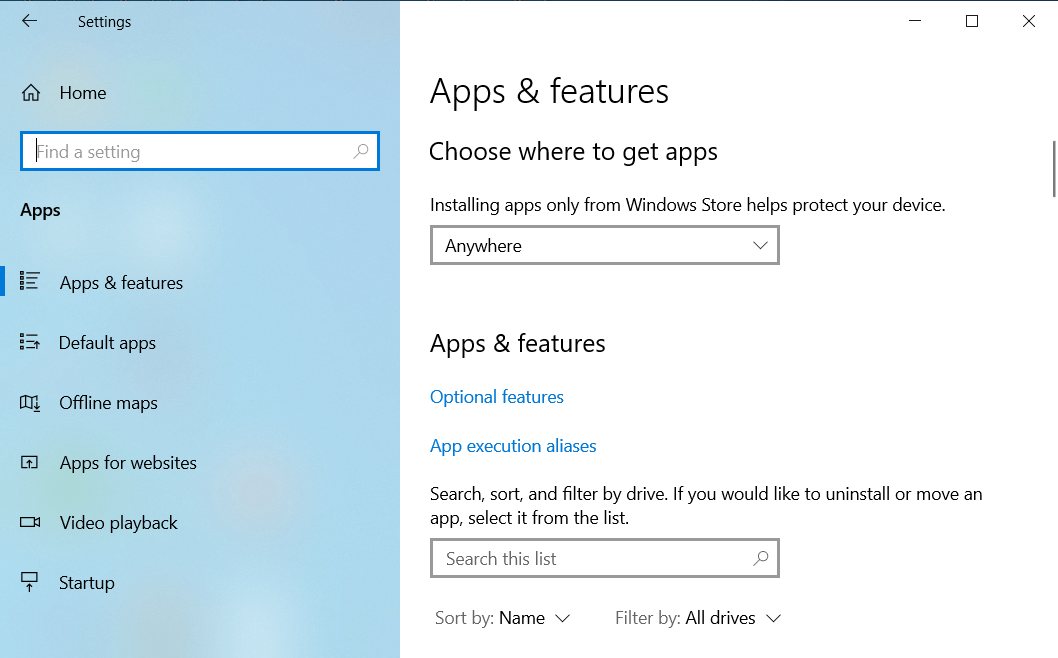
Task: Click the vertical scrollbar thumb
Action: 1053,168
